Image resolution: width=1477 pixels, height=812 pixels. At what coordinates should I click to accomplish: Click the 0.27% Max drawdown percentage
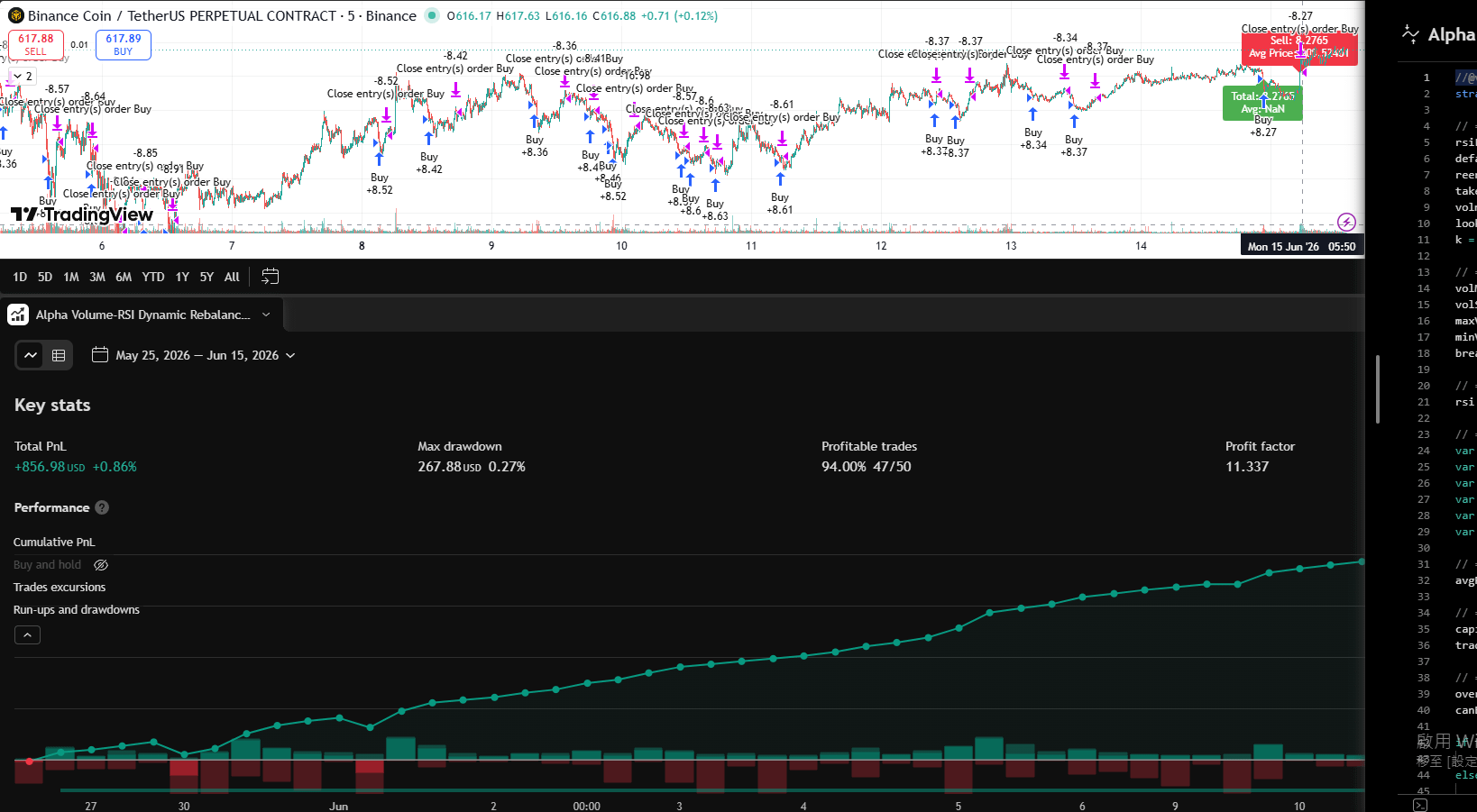(507, 467)
